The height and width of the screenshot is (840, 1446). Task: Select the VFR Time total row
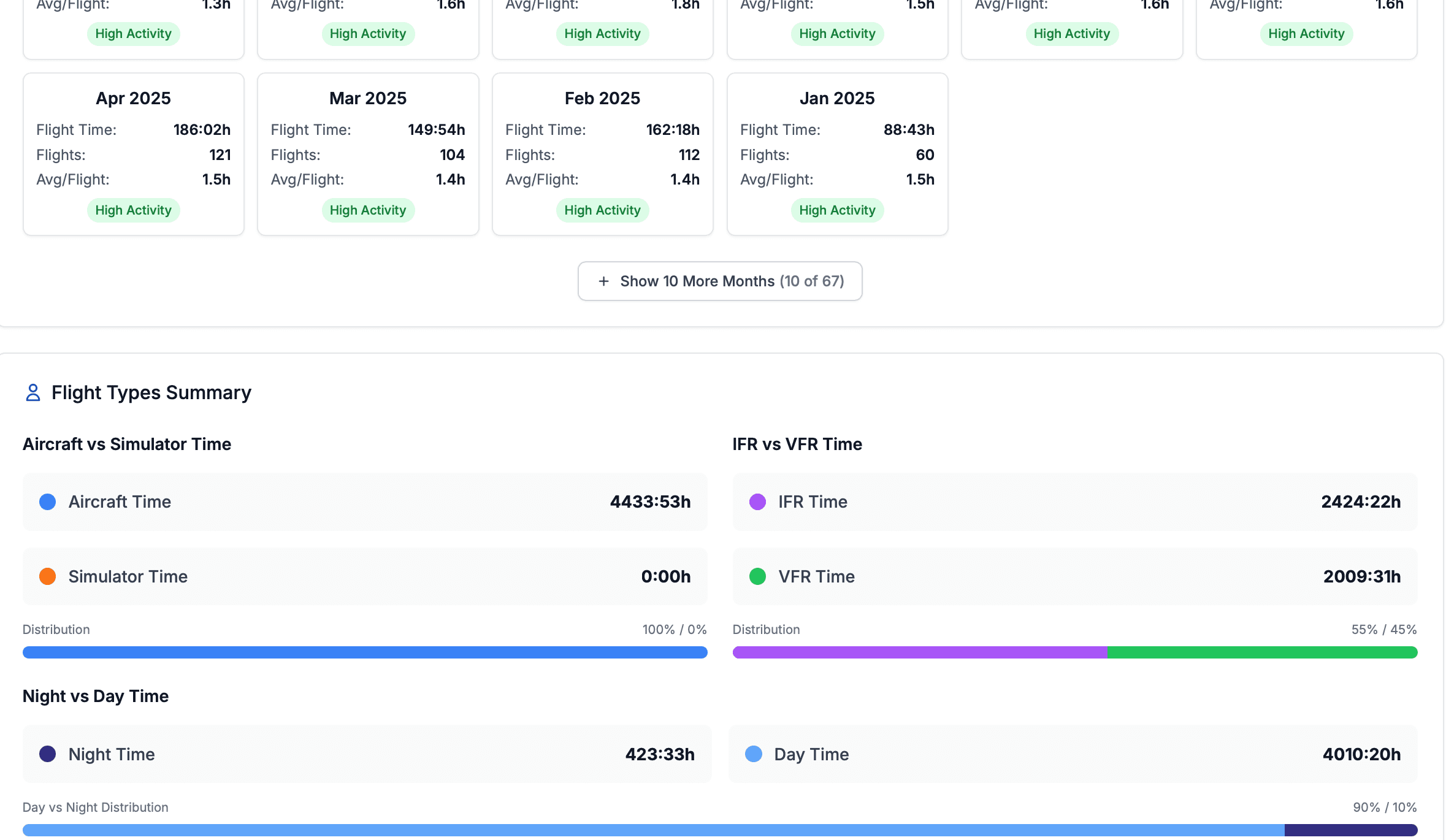click(1074, 576)
